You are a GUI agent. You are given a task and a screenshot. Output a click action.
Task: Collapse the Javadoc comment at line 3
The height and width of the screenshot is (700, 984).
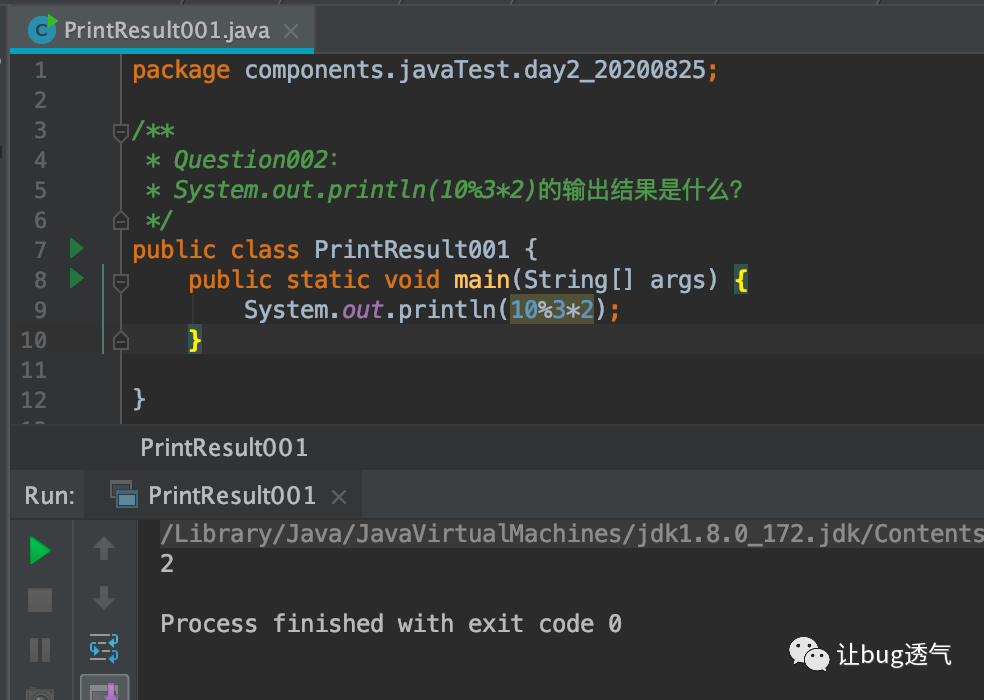120,132
